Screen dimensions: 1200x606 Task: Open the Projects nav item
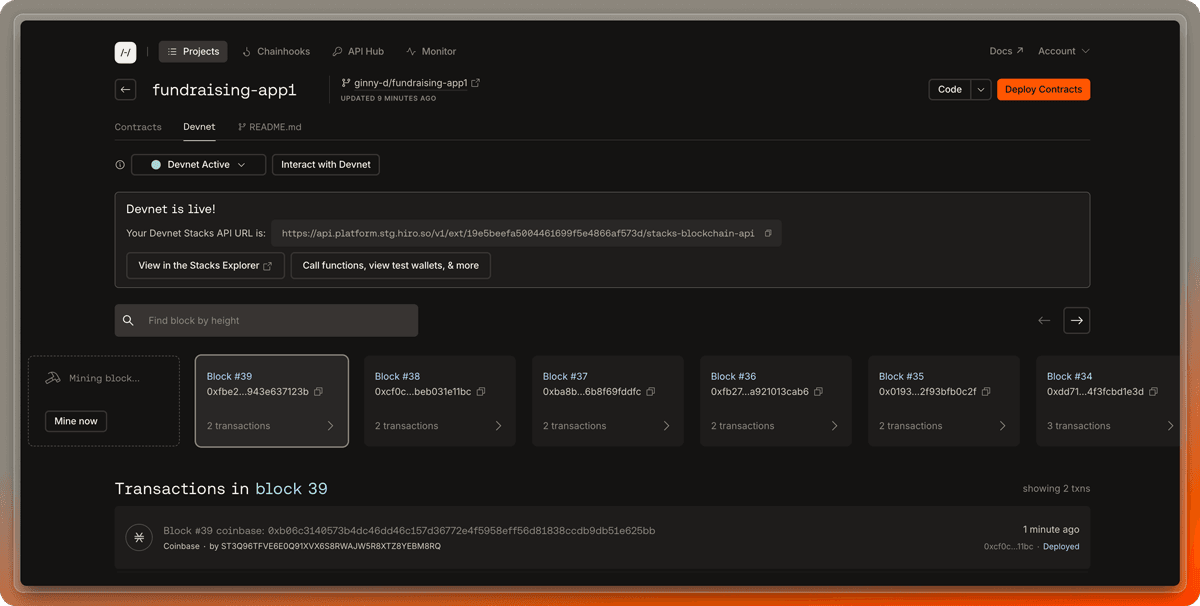[x=193, y=52]
